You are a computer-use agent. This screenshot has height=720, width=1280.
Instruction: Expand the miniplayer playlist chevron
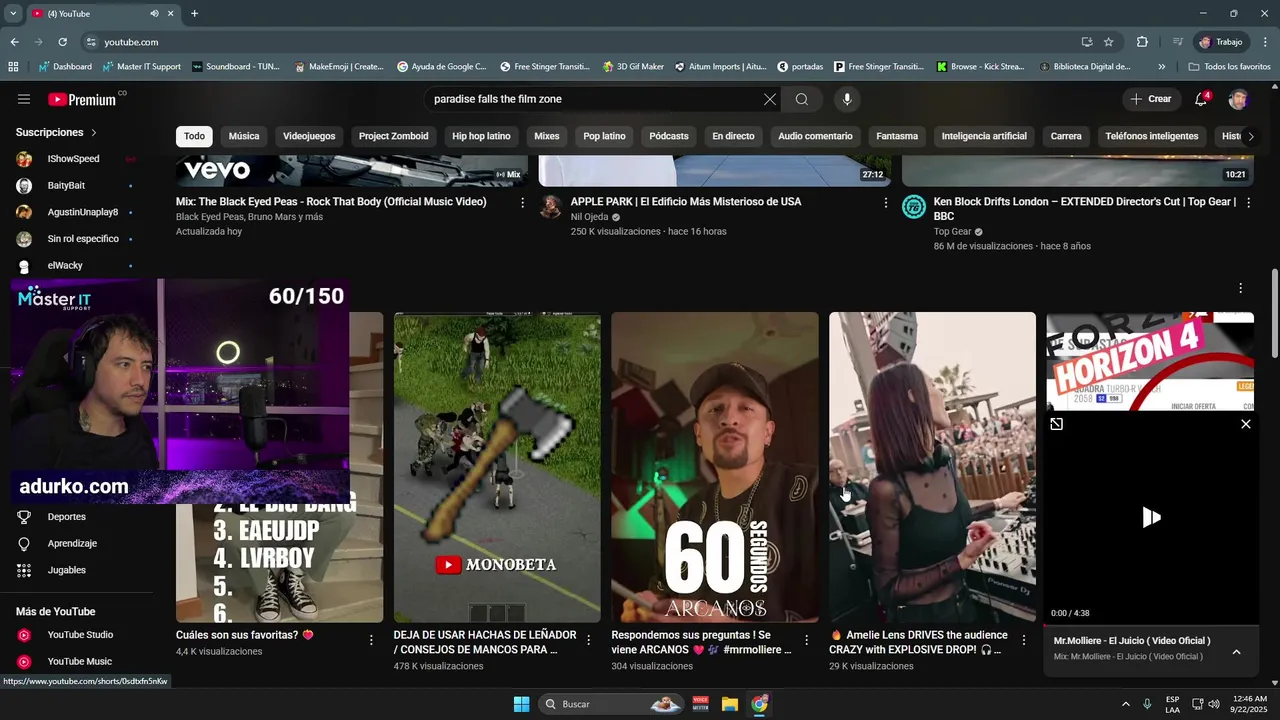[x=1236, y=652]
